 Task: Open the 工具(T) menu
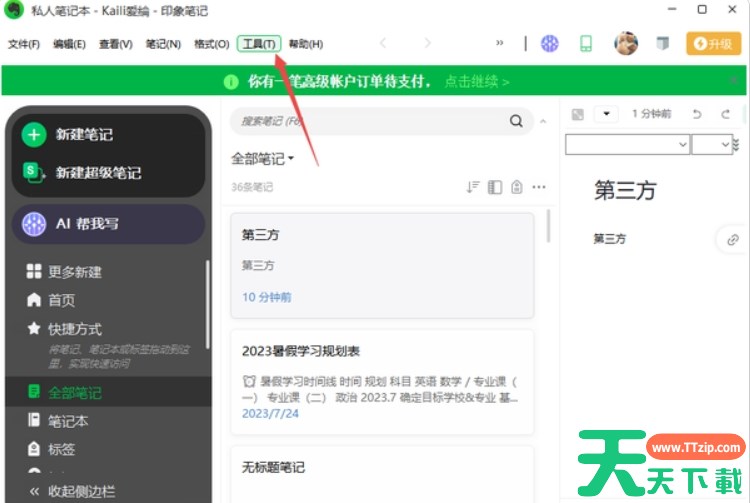click(260, 44)
